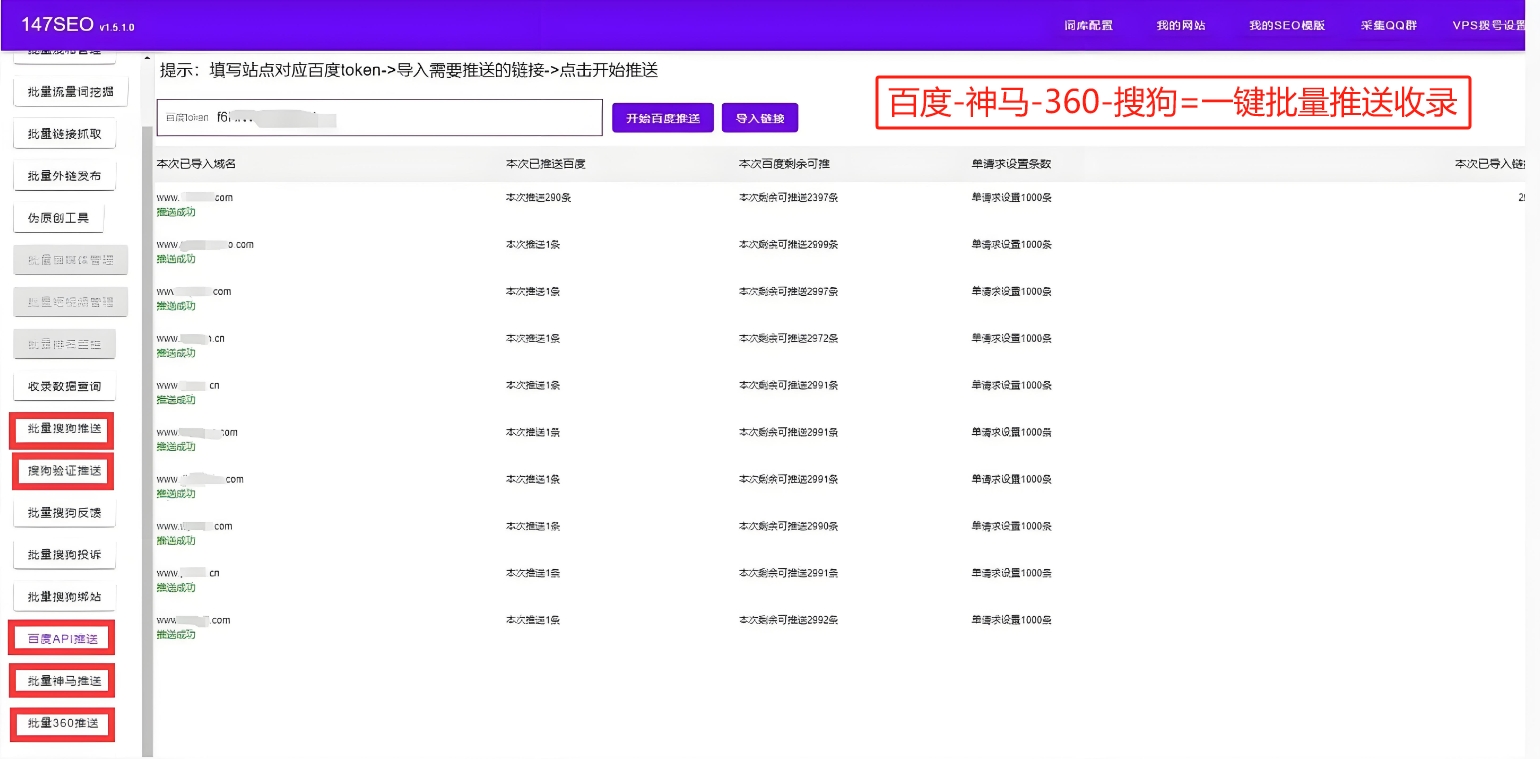Click the sidebar scrollbar to scroll tools
1540x759 pixels.
click(147, 400)
